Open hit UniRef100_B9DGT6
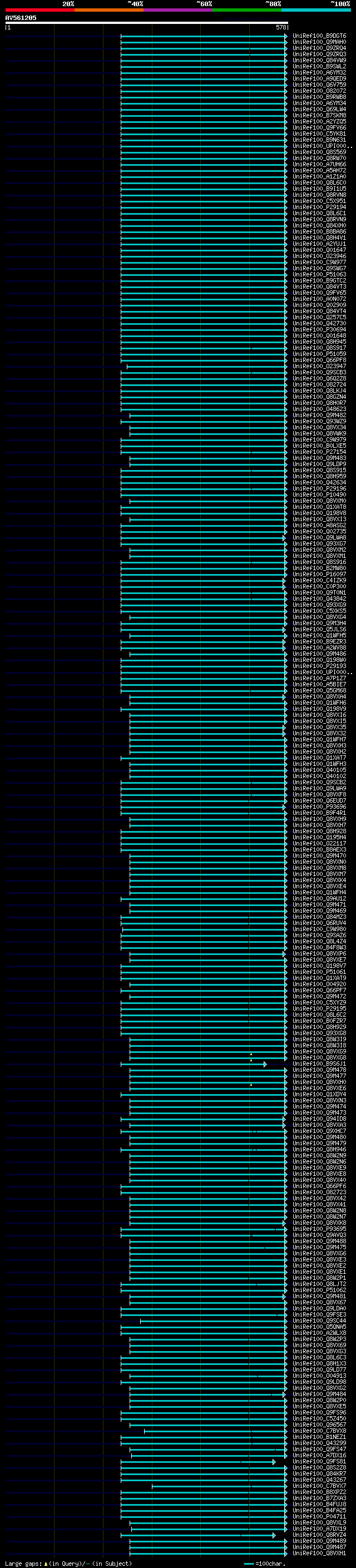 [x=319, y=37]
